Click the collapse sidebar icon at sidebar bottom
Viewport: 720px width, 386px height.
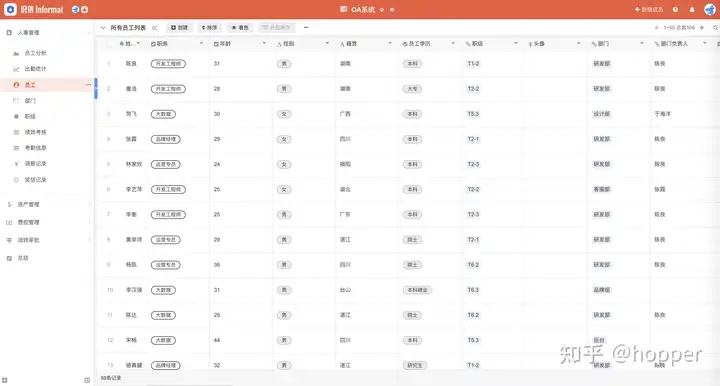(87, 380)
